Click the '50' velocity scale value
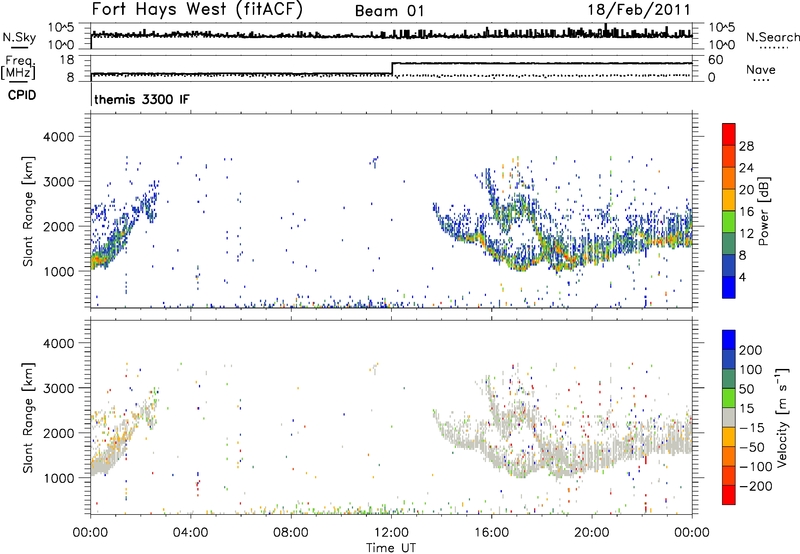The width and height of the screenshot is (800, 554). pyautogui.click(x=746, y=389)
